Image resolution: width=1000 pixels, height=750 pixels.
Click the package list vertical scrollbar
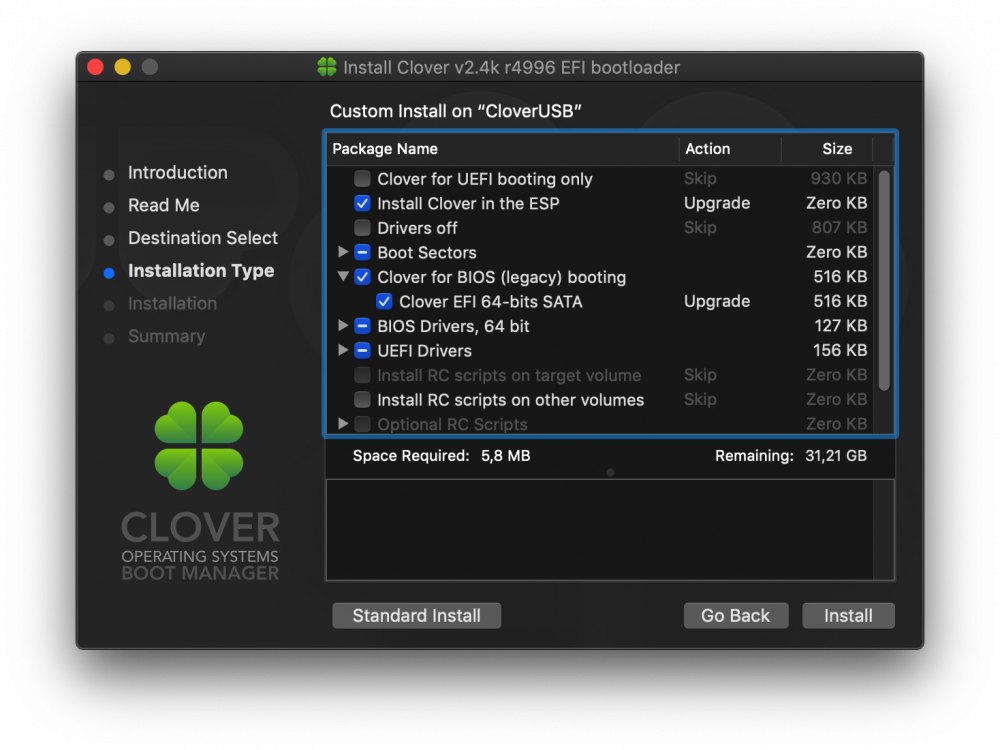click(x=884, y=280)
